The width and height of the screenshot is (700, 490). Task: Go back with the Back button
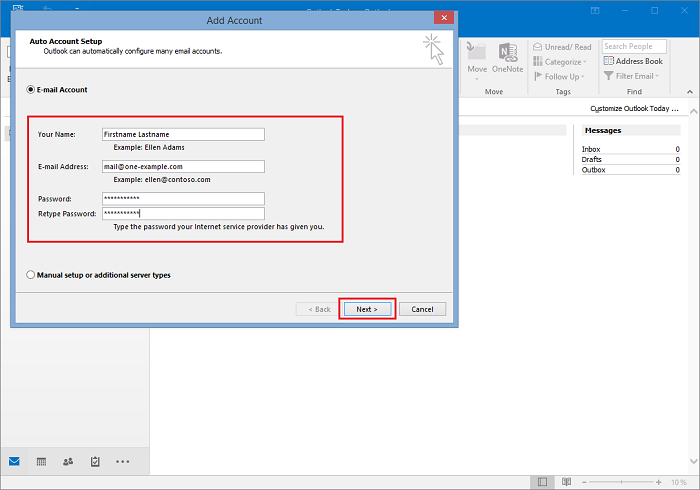pos(319,309)
